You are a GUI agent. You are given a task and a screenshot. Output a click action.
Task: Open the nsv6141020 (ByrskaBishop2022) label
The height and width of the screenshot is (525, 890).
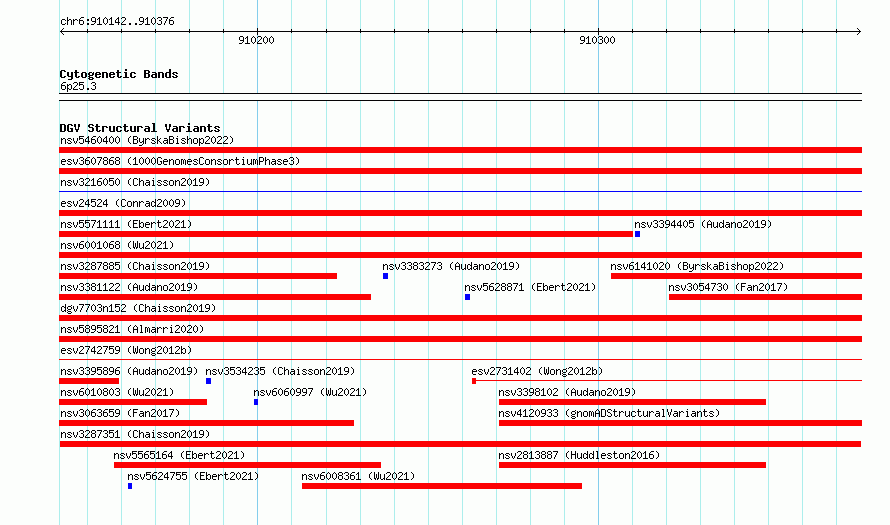(697, 266)
